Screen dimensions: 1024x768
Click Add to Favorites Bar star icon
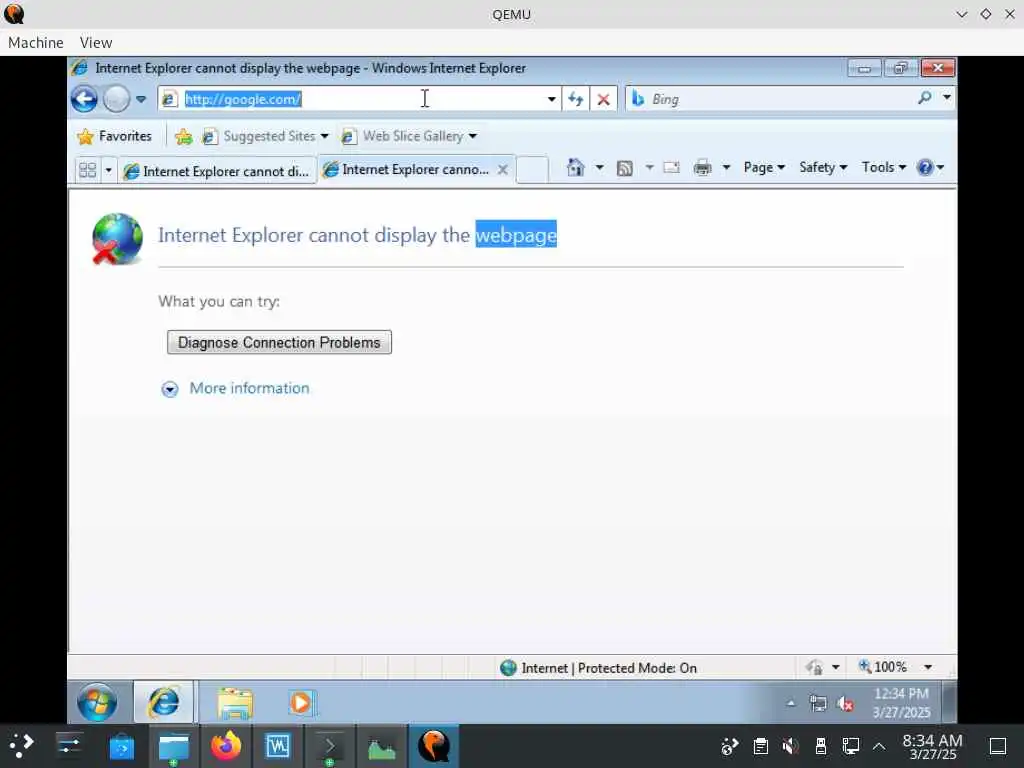(184, 136)
